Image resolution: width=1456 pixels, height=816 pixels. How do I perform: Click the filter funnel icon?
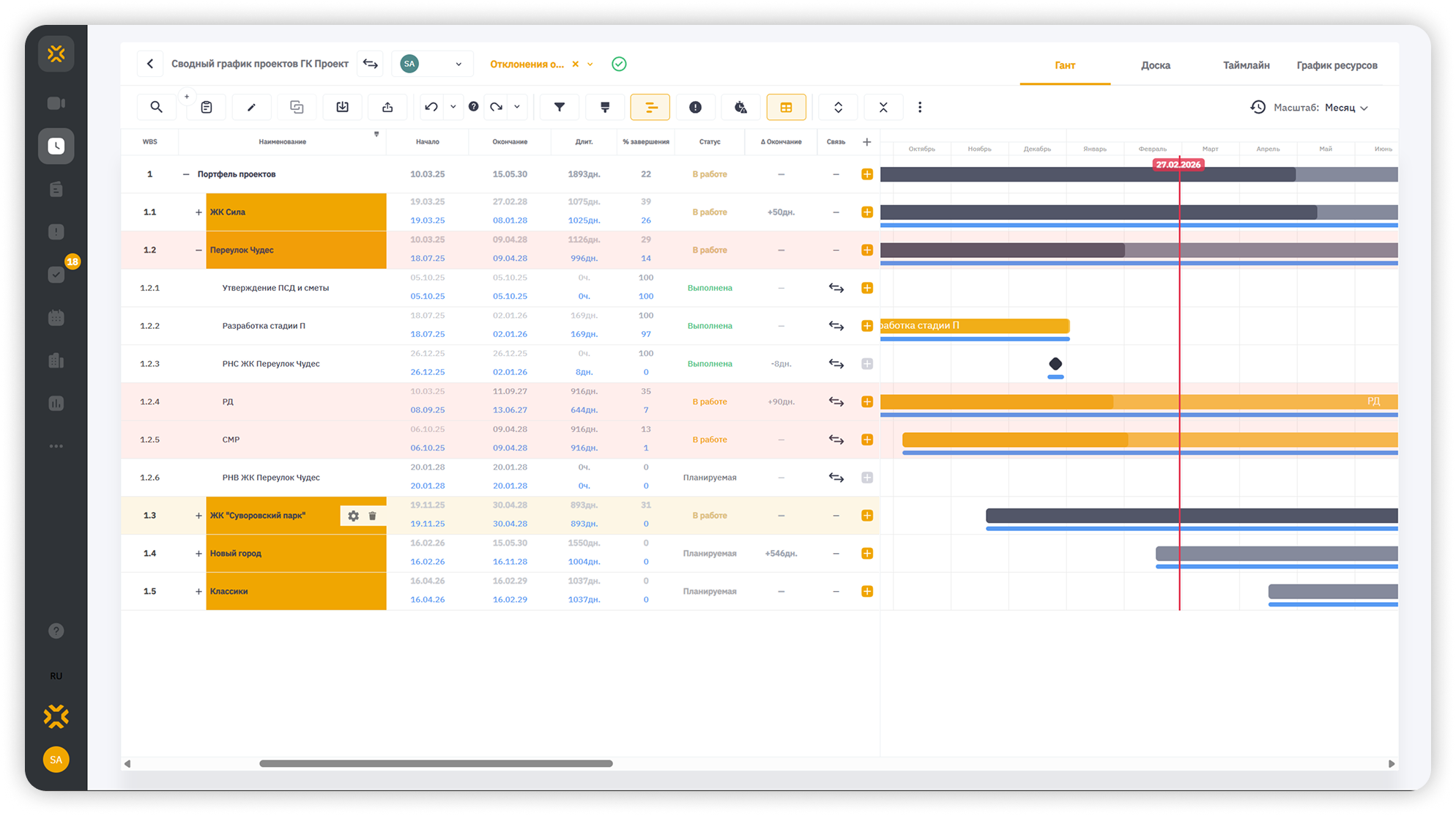pos(560,107)
